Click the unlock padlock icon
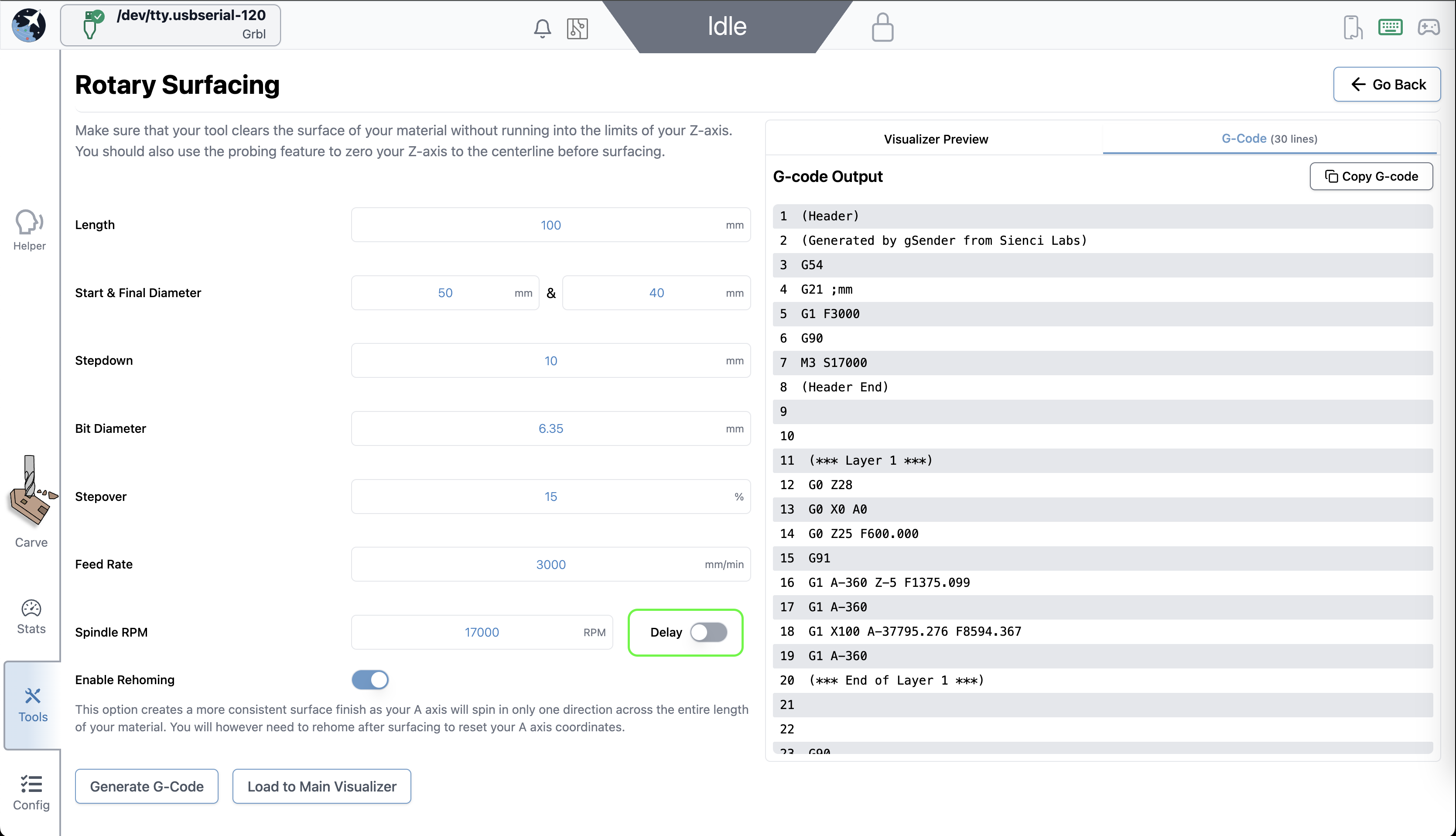Image resolution: width=1456 pixels, height=836 pixels. pyautogui.click(x=882, y=27)
